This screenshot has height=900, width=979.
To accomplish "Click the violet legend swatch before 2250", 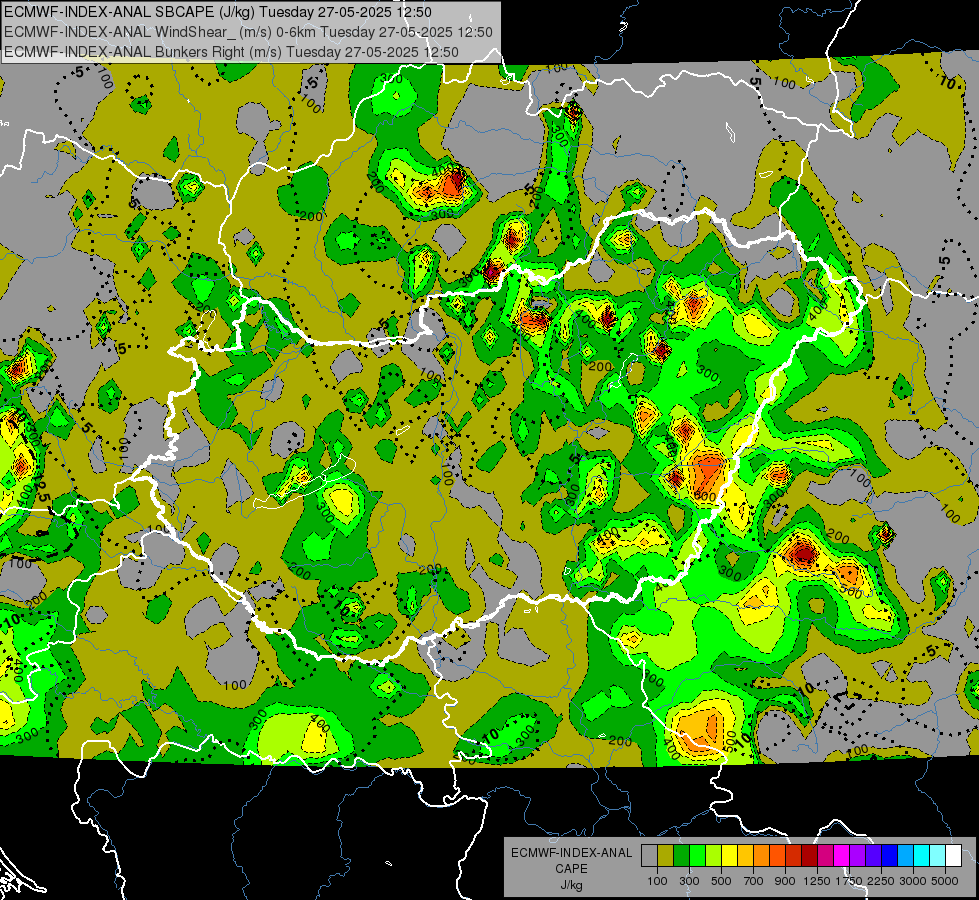I will click(x=873, y=856).
